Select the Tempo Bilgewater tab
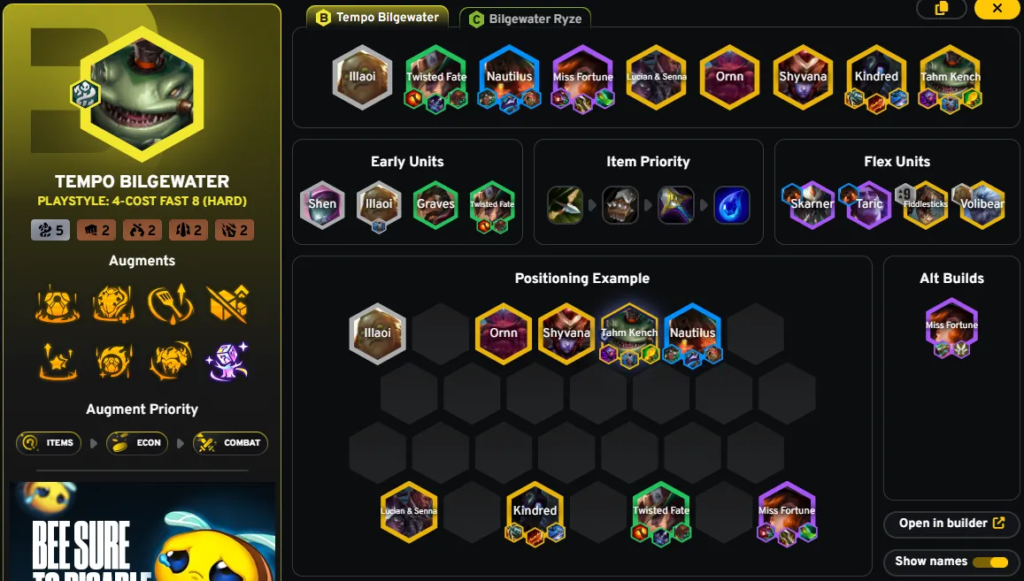Screen dimensions: 1024x581 click(377, 18)
